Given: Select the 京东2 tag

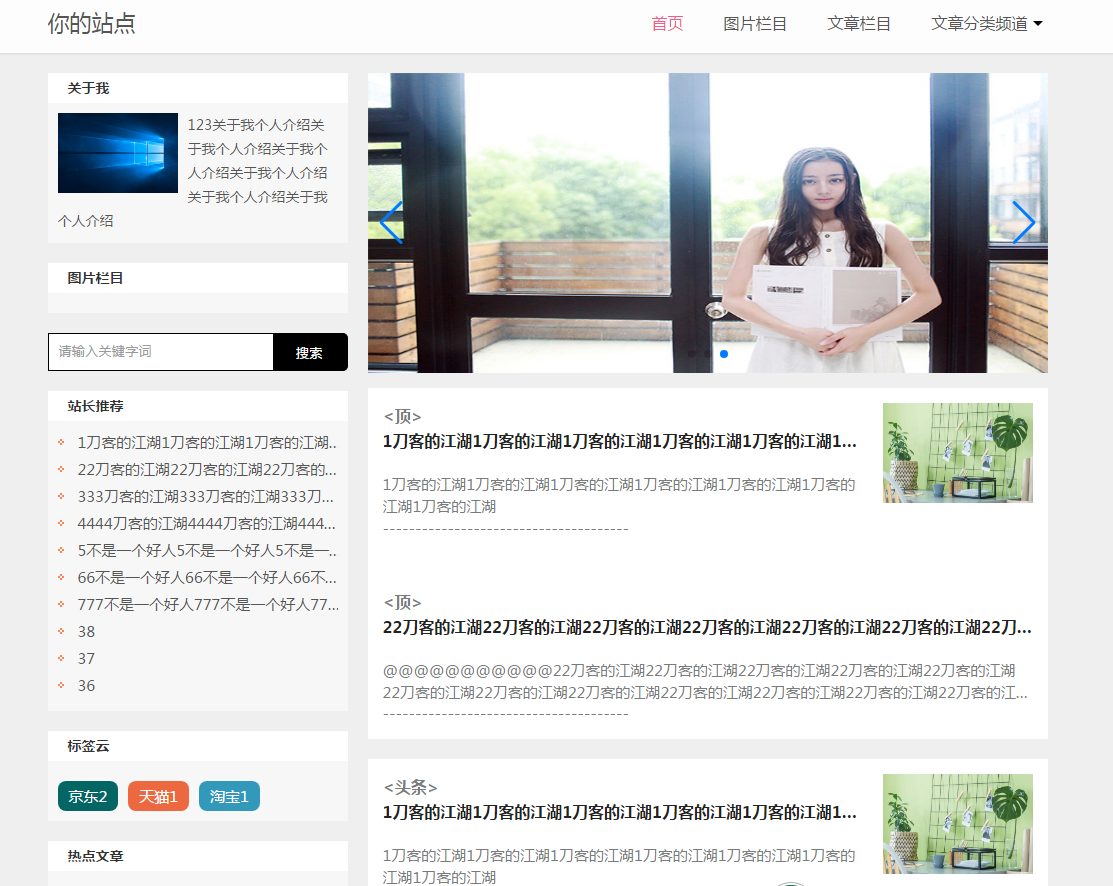Looking at the screenshot, I should pyautogui.click(x=88, y=797).
